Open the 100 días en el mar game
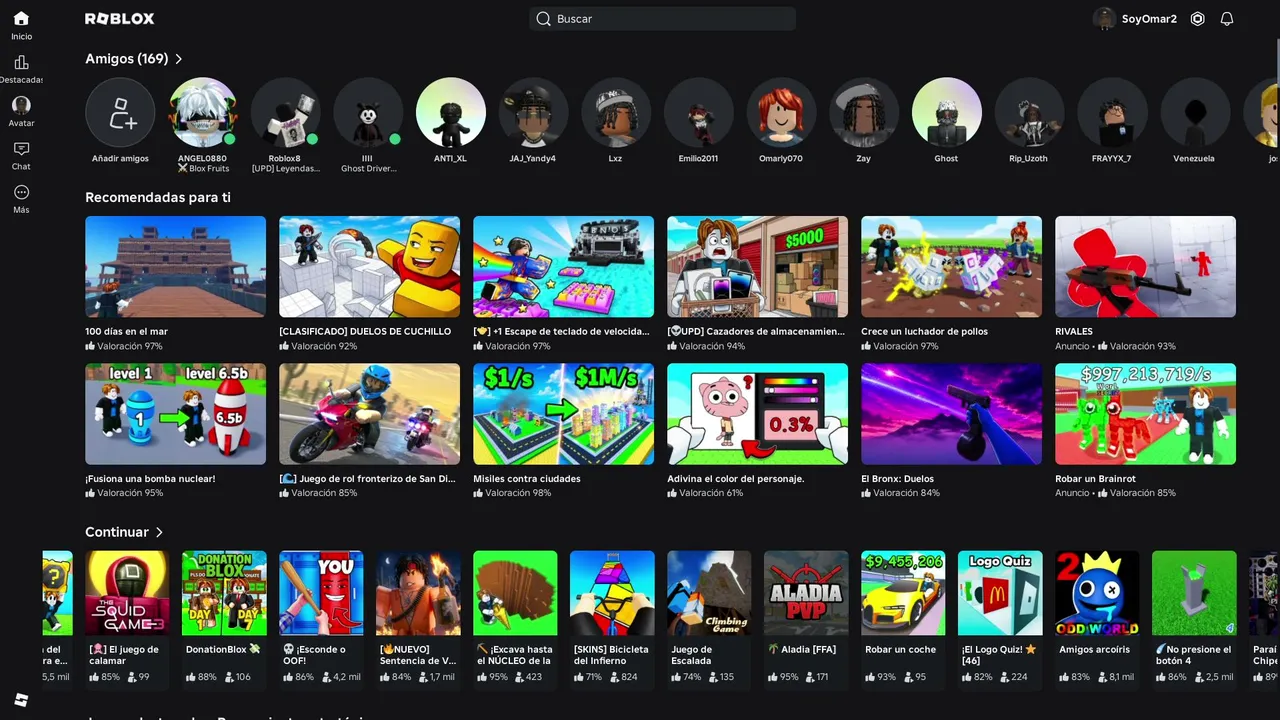1280x720 pixels. pyautogui.click(x=175, y=267)
